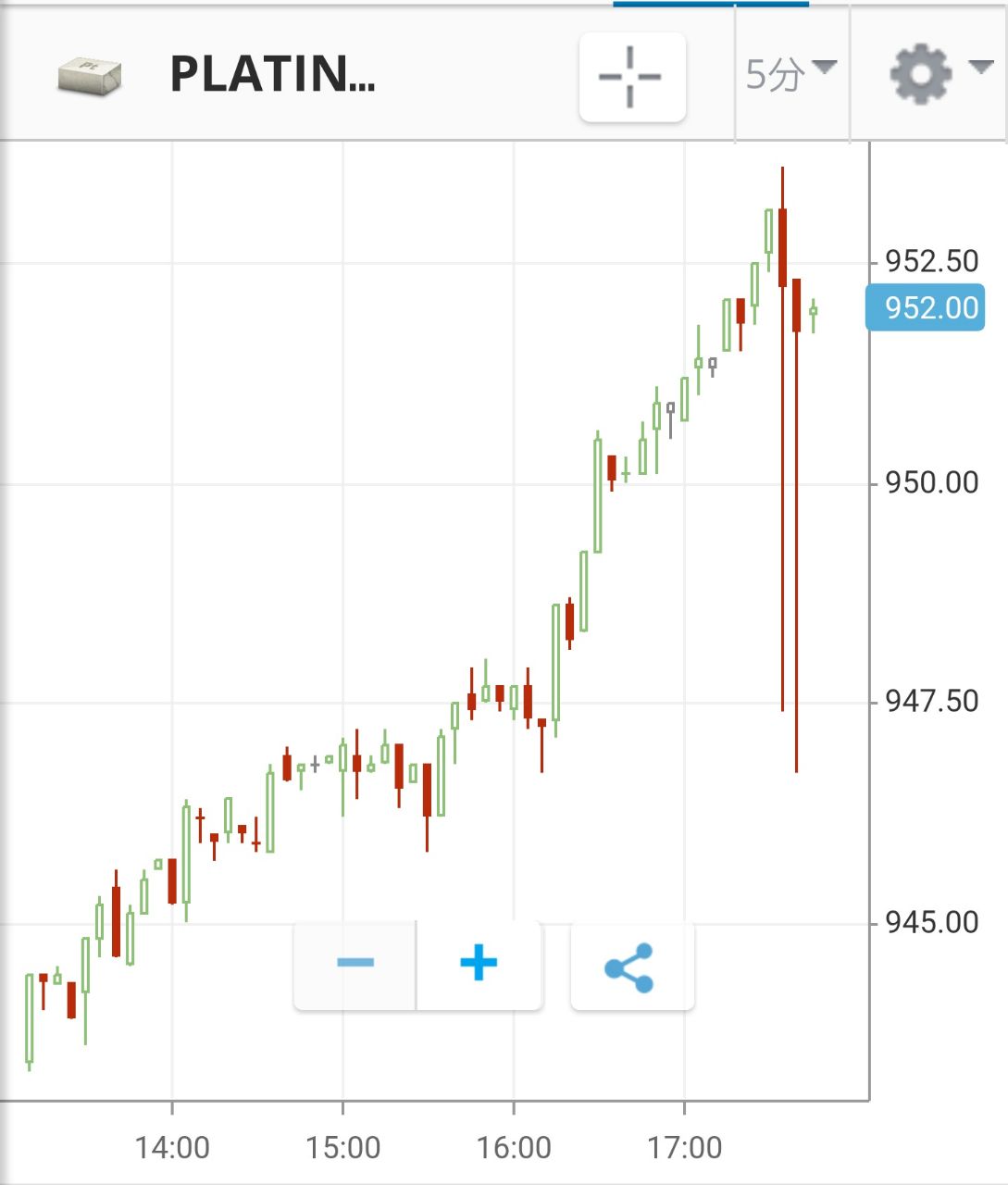This screenshot has height=1185, width=1008.
Task: Share the chart via share icon
Action: [x=632, y=967]
